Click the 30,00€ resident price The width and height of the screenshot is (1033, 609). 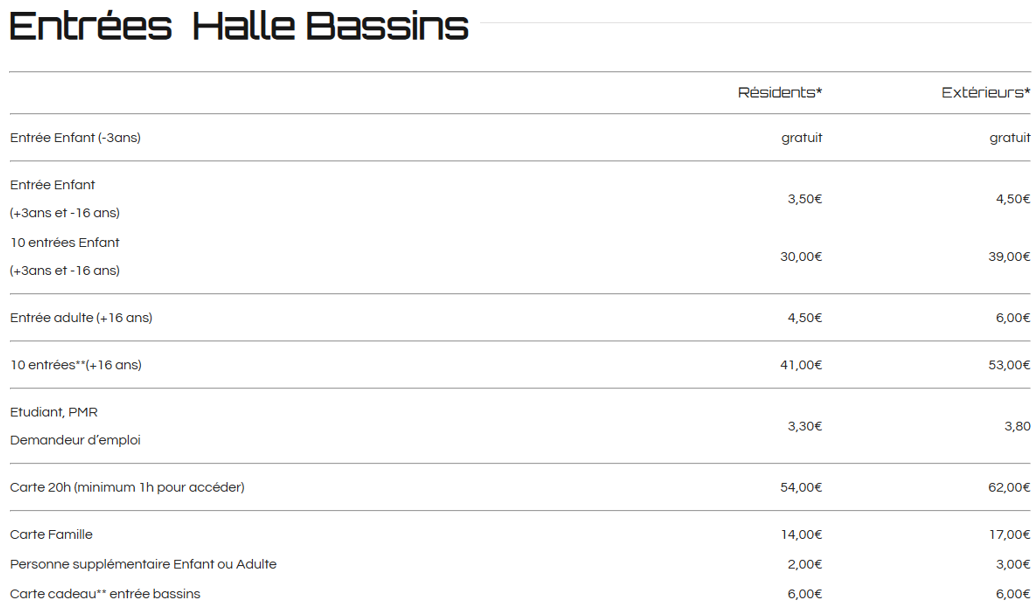coord(801,256)
